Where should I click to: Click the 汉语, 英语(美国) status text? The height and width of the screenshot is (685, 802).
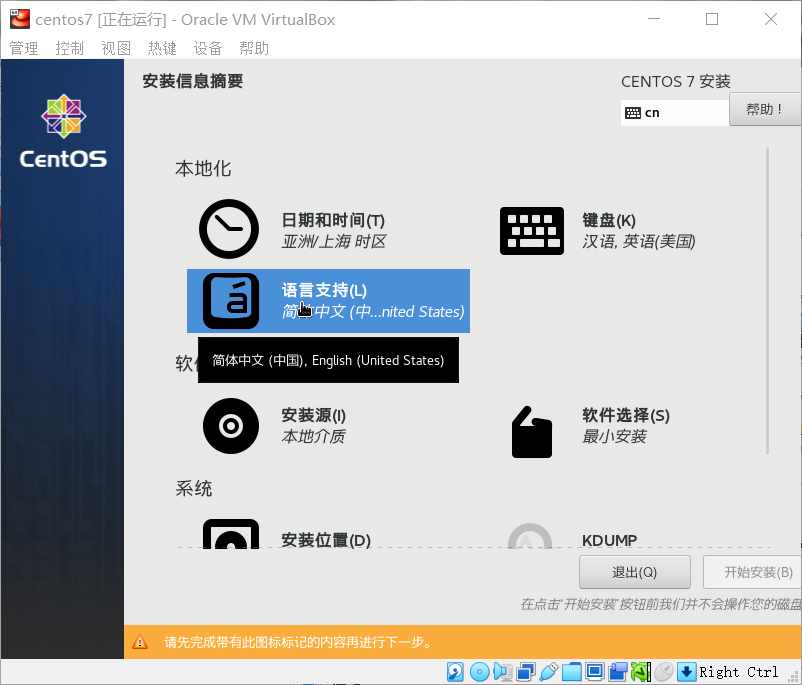(x=638, y=241)
